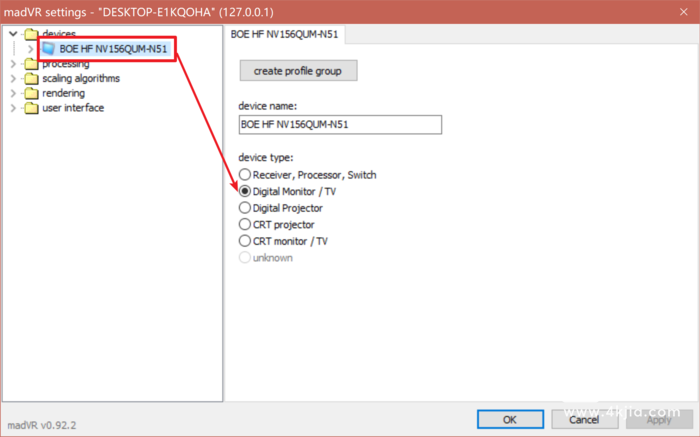This screenshot has width=700, height=437.
Task: Click the scaling algorithms folder icon
Action: coord(31,78)
